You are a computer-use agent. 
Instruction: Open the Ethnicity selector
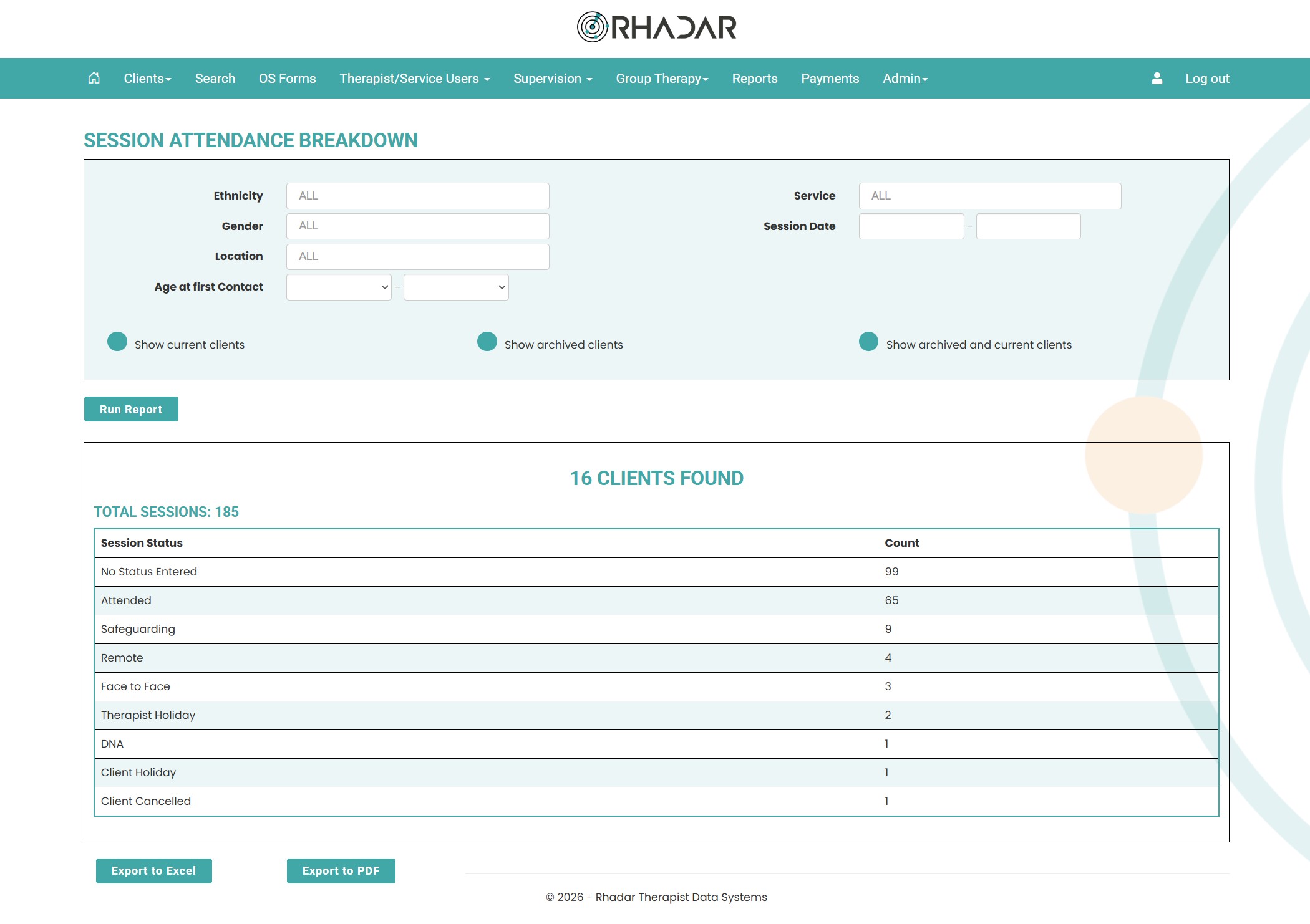418,196
